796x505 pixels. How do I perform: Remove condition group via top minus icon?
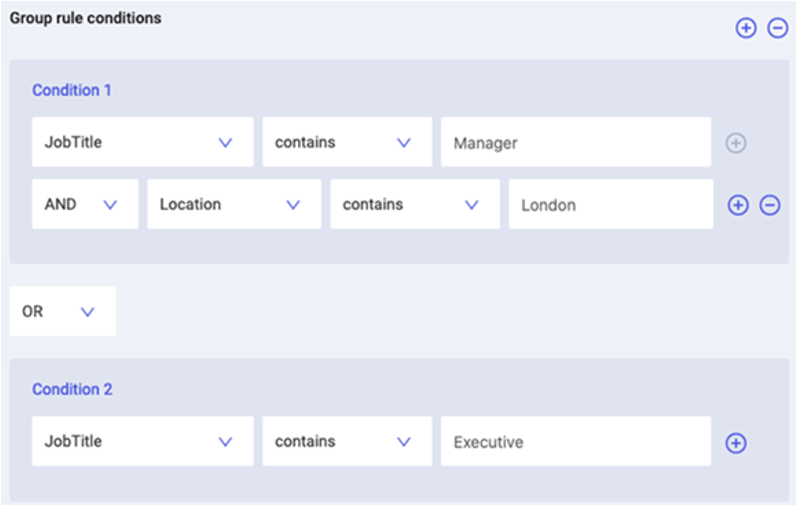pyautogui.click(x=777, y=28)
